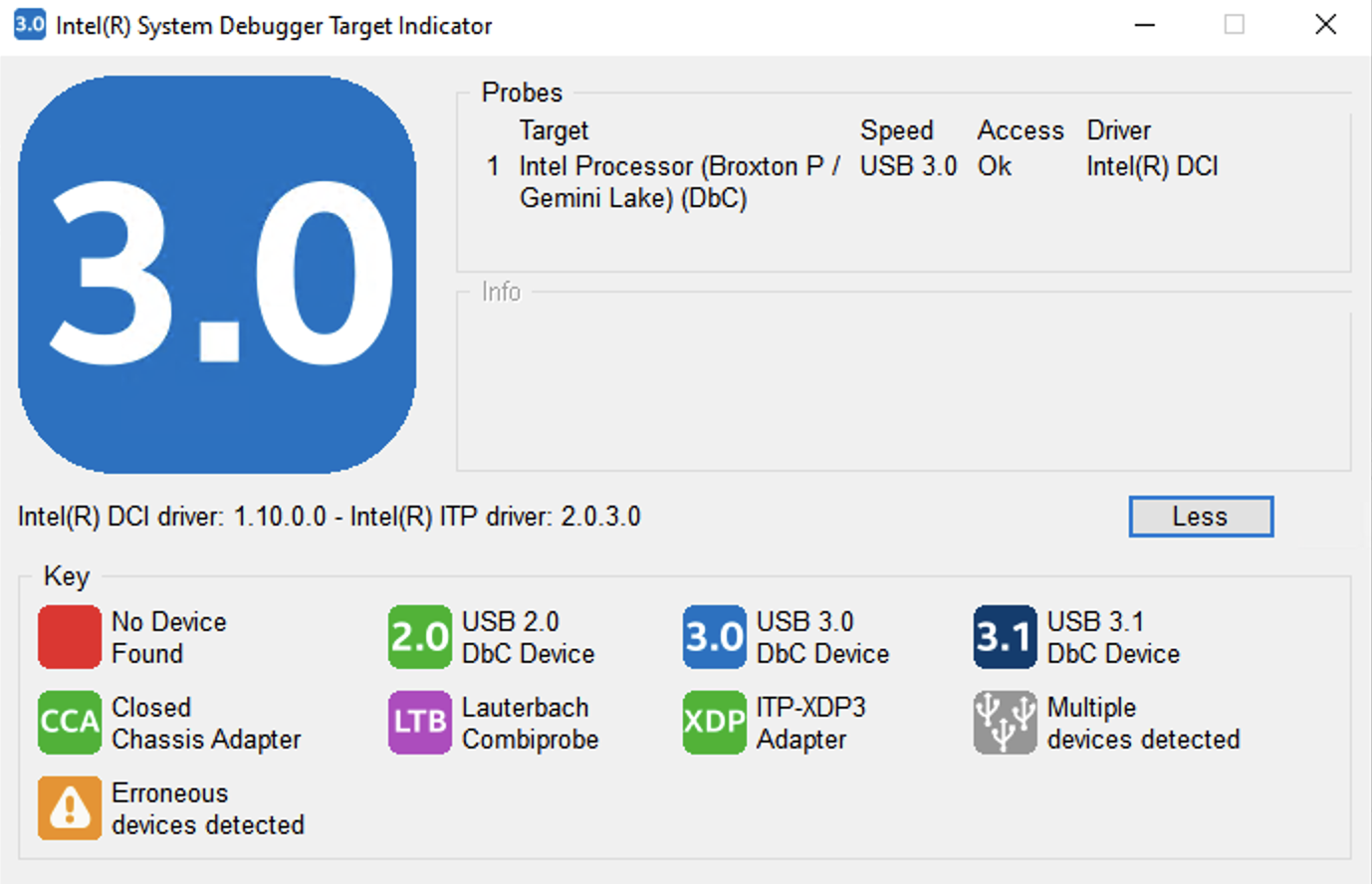Click the large blue 3.0 status icon

click(x=217, y=275)
